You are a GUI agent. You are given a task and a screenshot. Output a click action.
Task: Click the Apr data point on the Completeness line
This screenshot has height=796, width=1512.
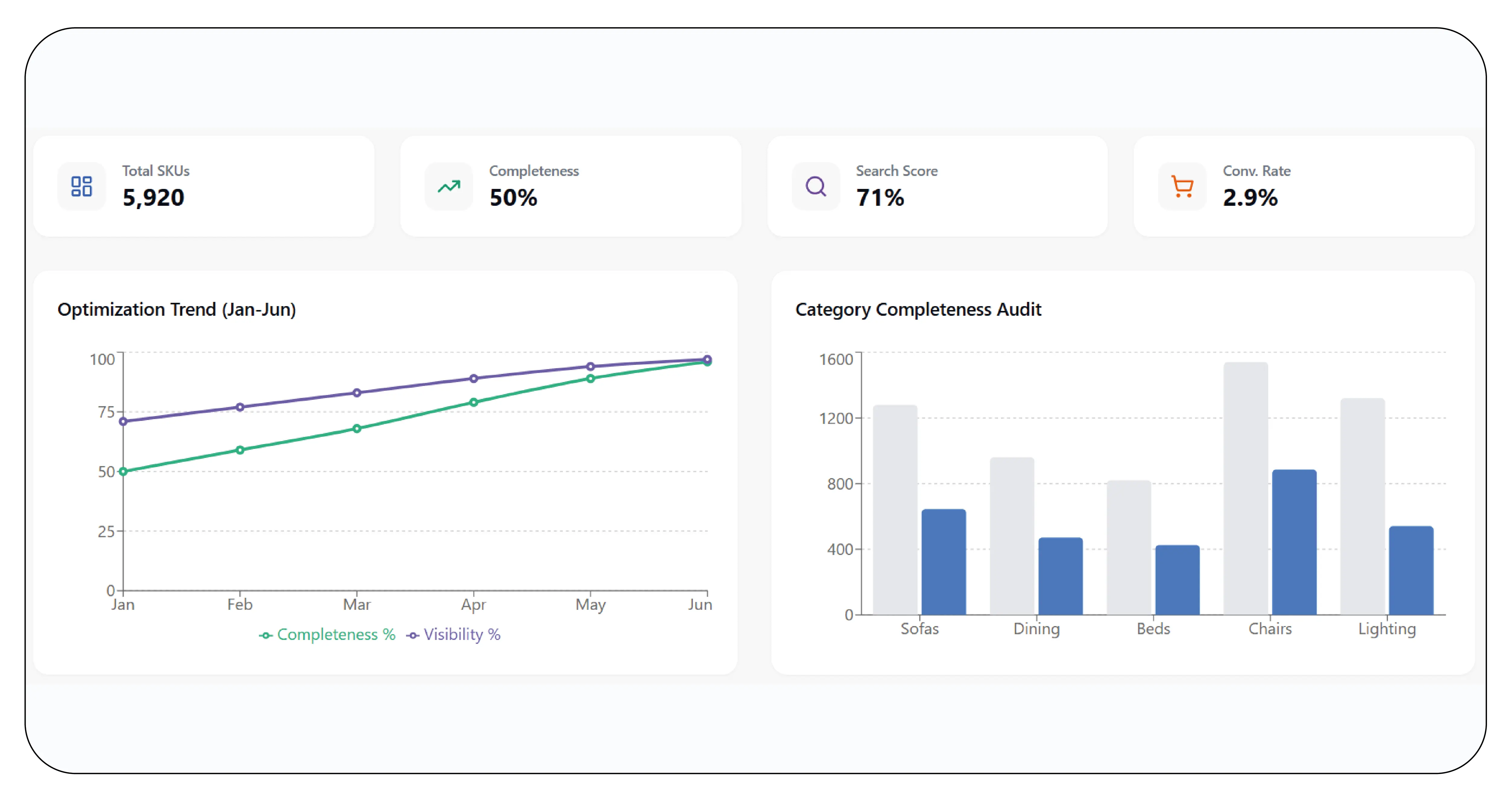[474, 403]
